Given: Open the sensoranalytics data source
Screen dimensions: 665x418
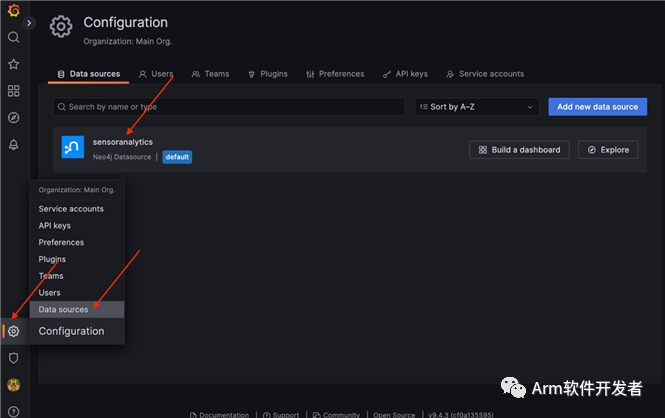Looking at the screenshot, I should (123, 142).
